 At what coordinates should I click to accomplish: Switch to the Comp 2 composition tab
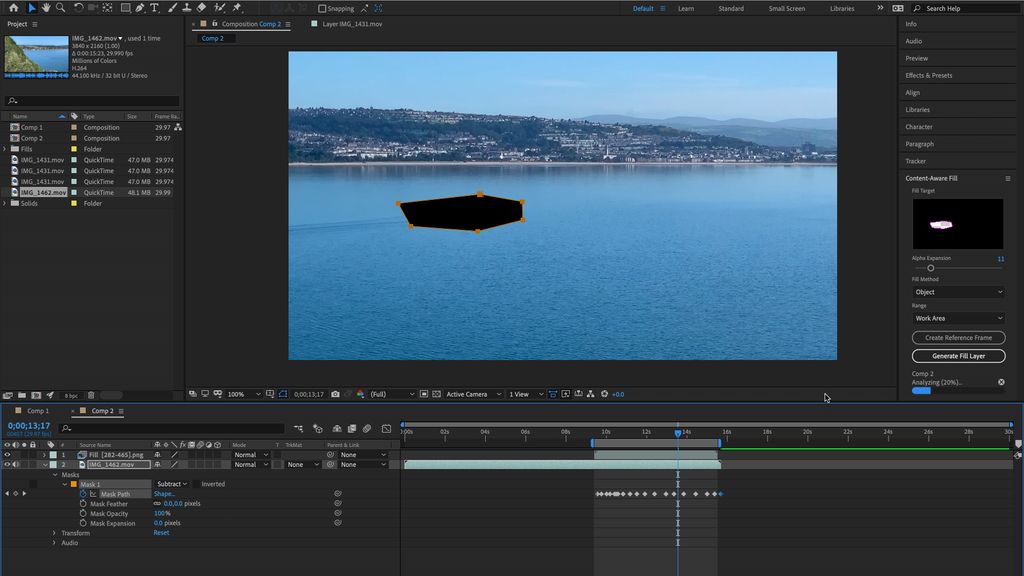point(213,38)
